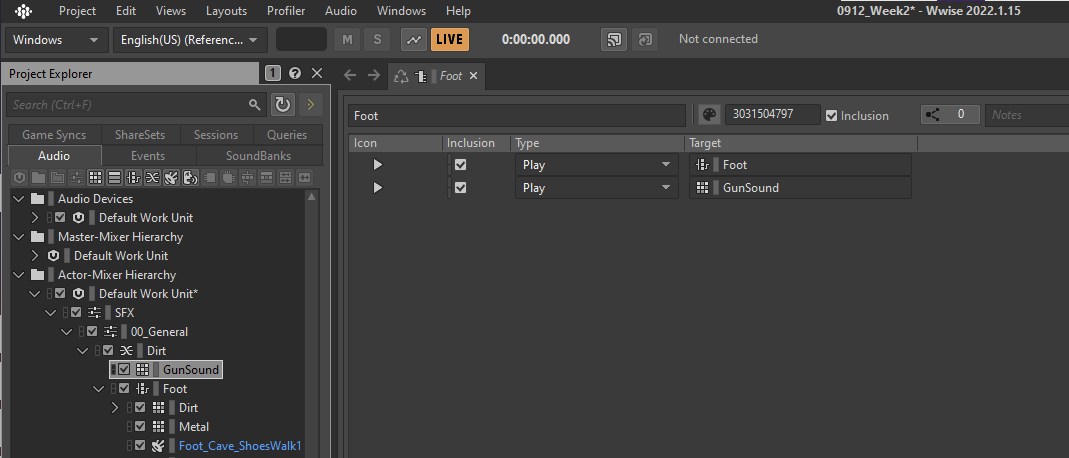1069x458 pixels.
Task: Toggle checkbox for 00_General in tree
Action: (92, 332)
